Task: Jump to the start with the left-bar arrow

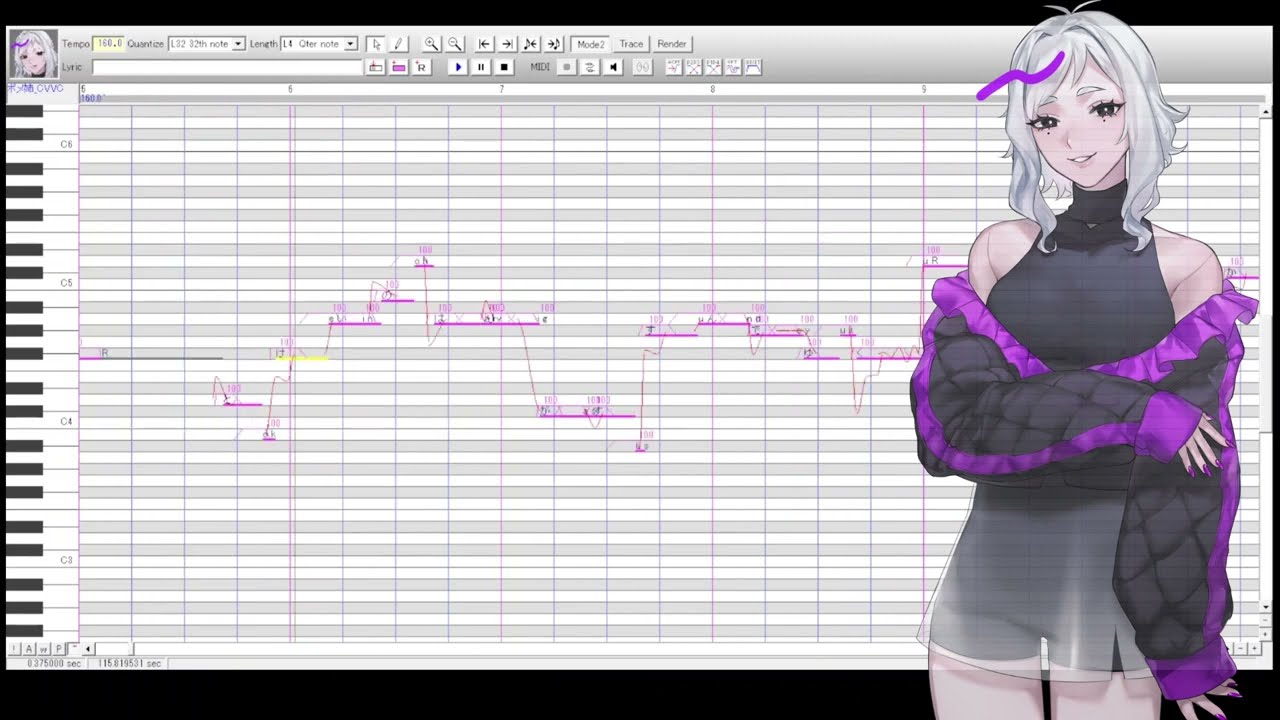Action: 484,44
